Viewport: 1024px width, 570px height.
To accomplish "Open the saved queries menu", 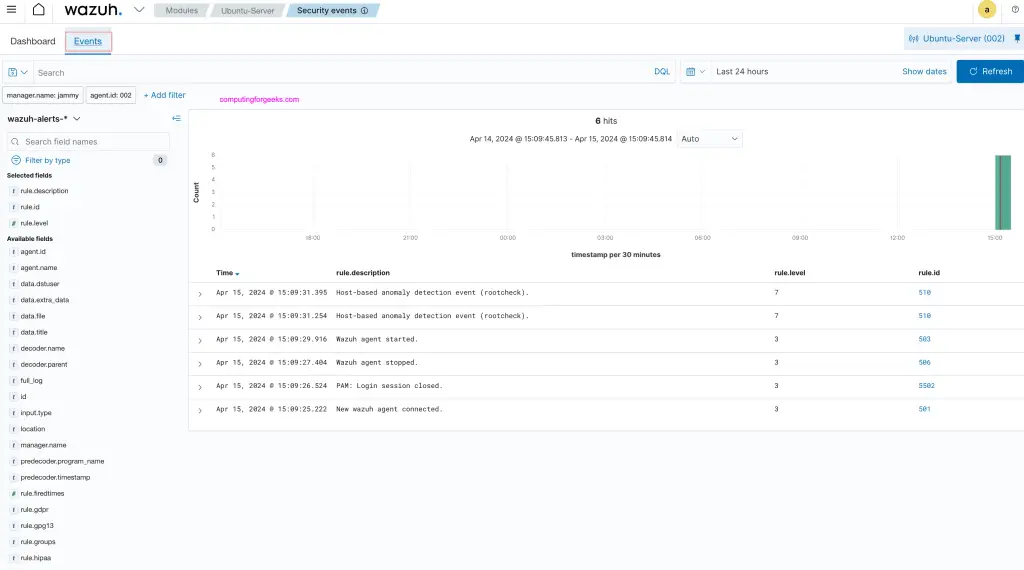I will point(18,72).
